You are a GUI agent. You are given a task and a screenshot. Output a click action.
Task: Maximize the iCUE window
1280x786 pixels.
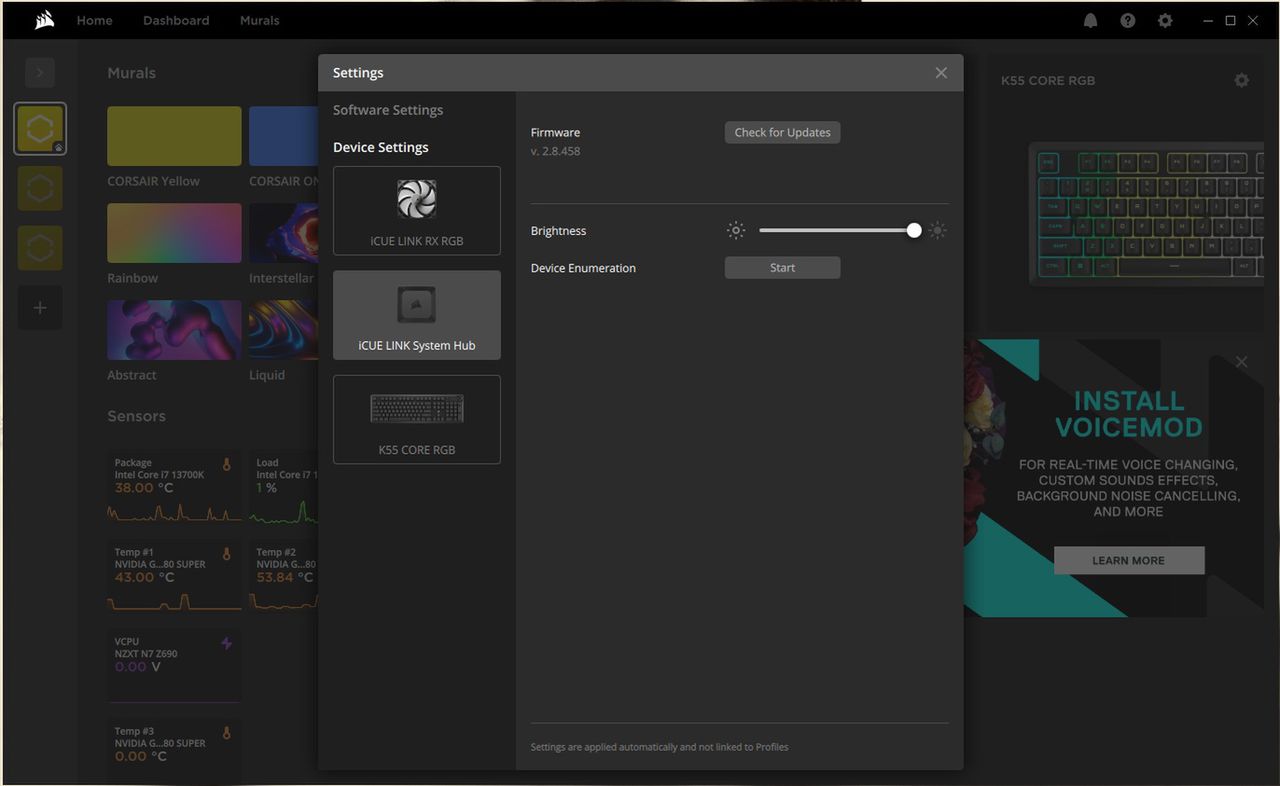(x=1231, y=20)
